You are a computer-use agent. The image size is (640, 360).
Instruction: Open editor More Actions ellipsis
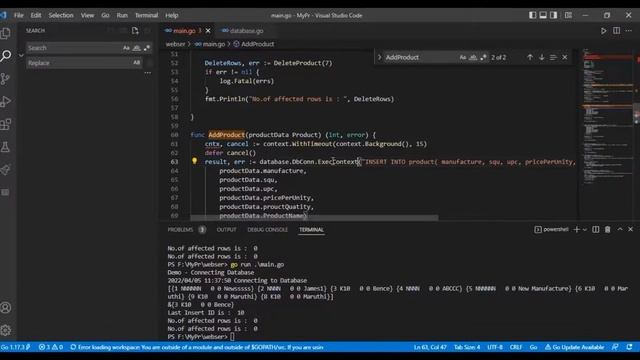click(629, 31)
